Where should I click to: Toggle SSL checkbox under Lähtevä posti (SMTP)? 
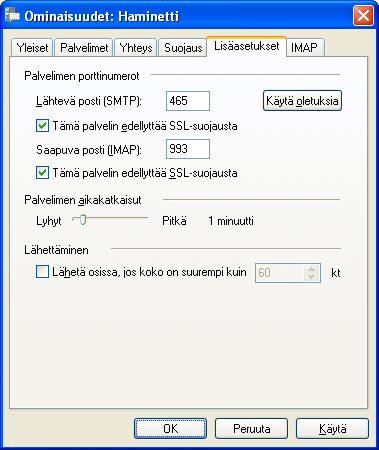point(42,126)
